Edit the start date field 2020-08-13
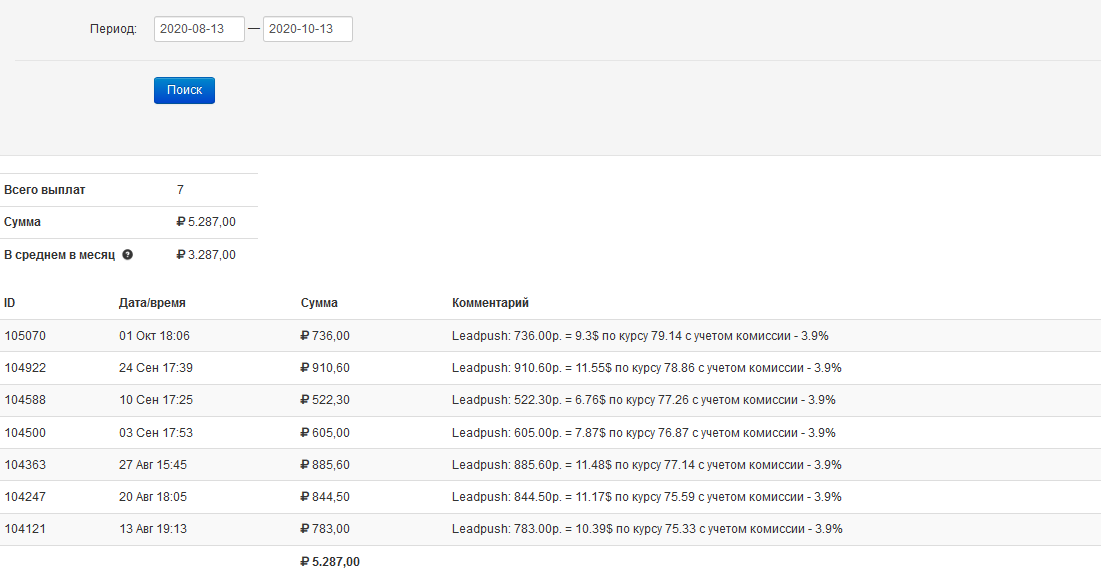The width and height of the screenshot is (1101, 578). [199, 30]
